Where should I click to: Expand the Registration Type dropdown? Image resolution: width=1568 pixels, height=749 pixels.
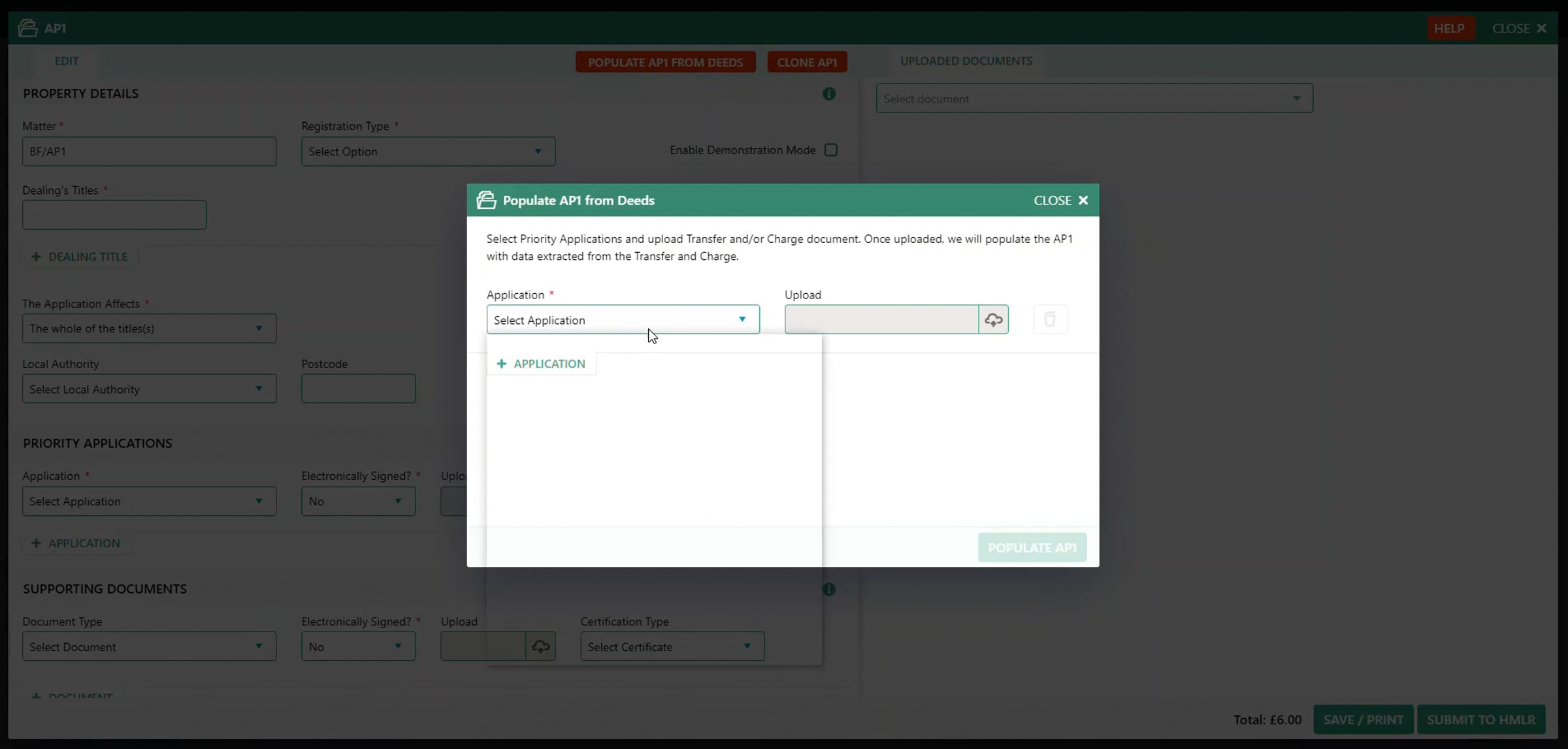pyautogui.click(x=428, y=151)
